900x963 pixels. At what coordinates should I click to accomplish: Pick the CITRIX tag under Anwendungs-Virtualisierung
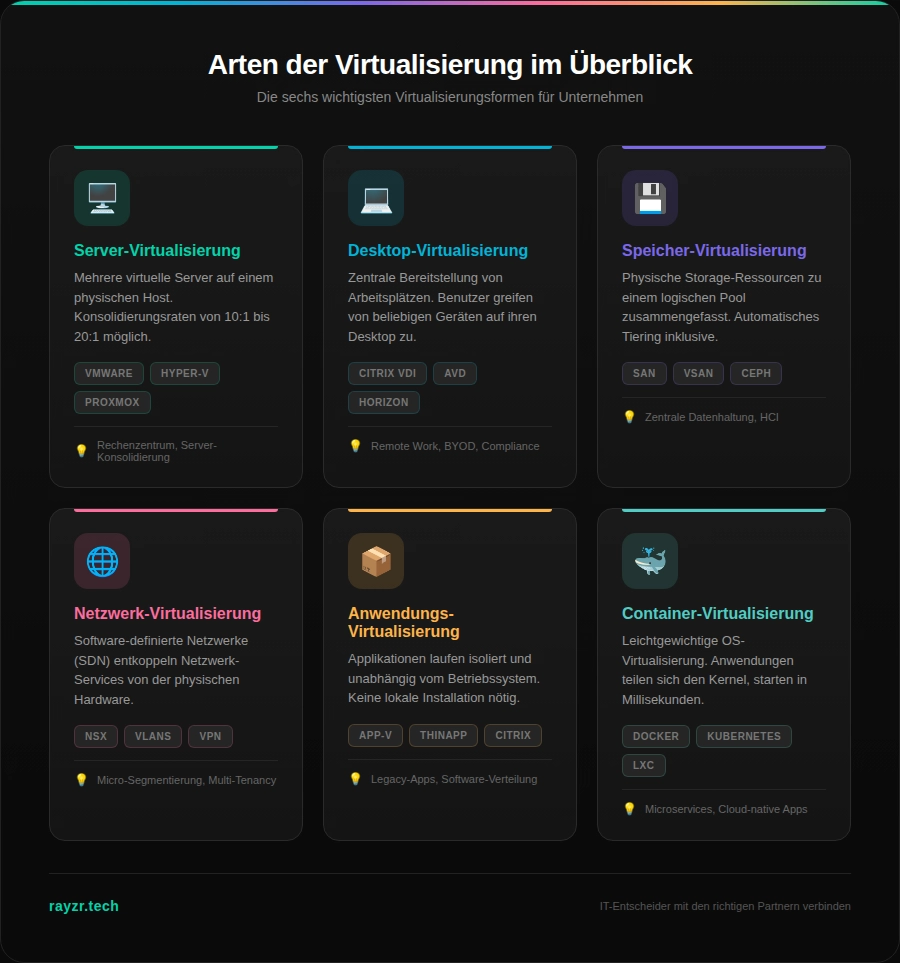513,735
